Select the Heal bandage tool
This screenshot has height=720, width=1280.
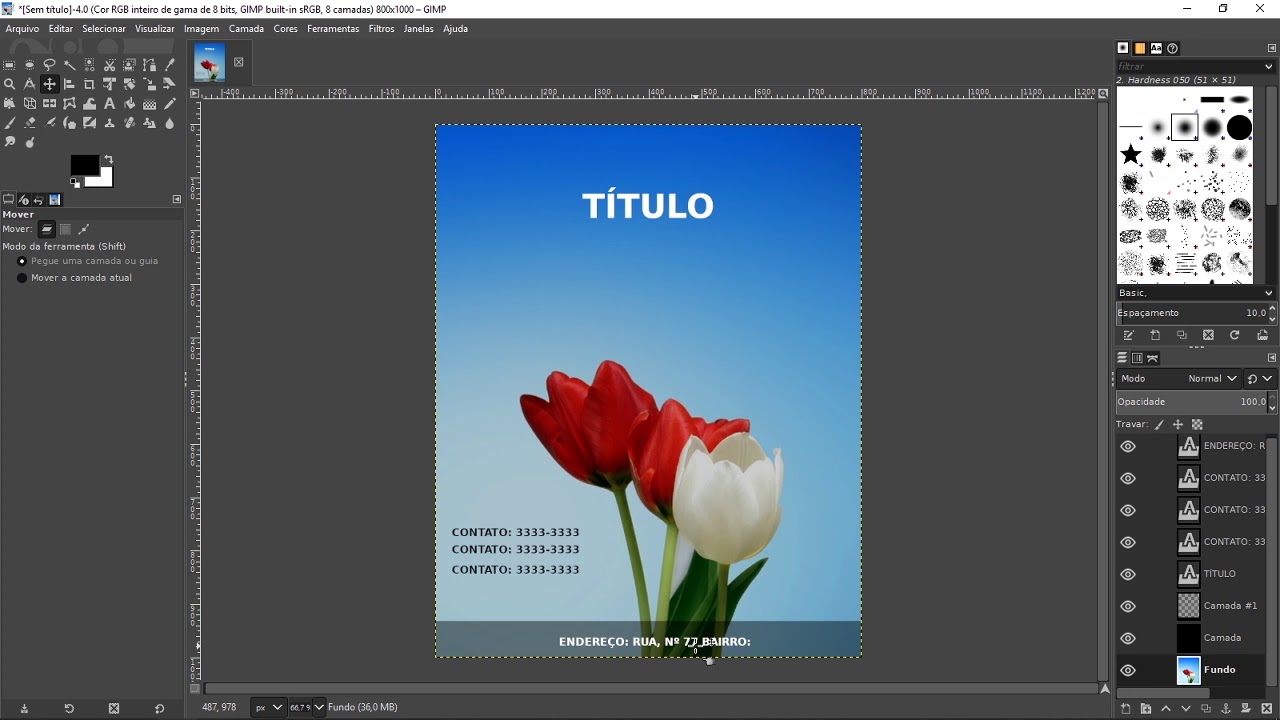129,123
